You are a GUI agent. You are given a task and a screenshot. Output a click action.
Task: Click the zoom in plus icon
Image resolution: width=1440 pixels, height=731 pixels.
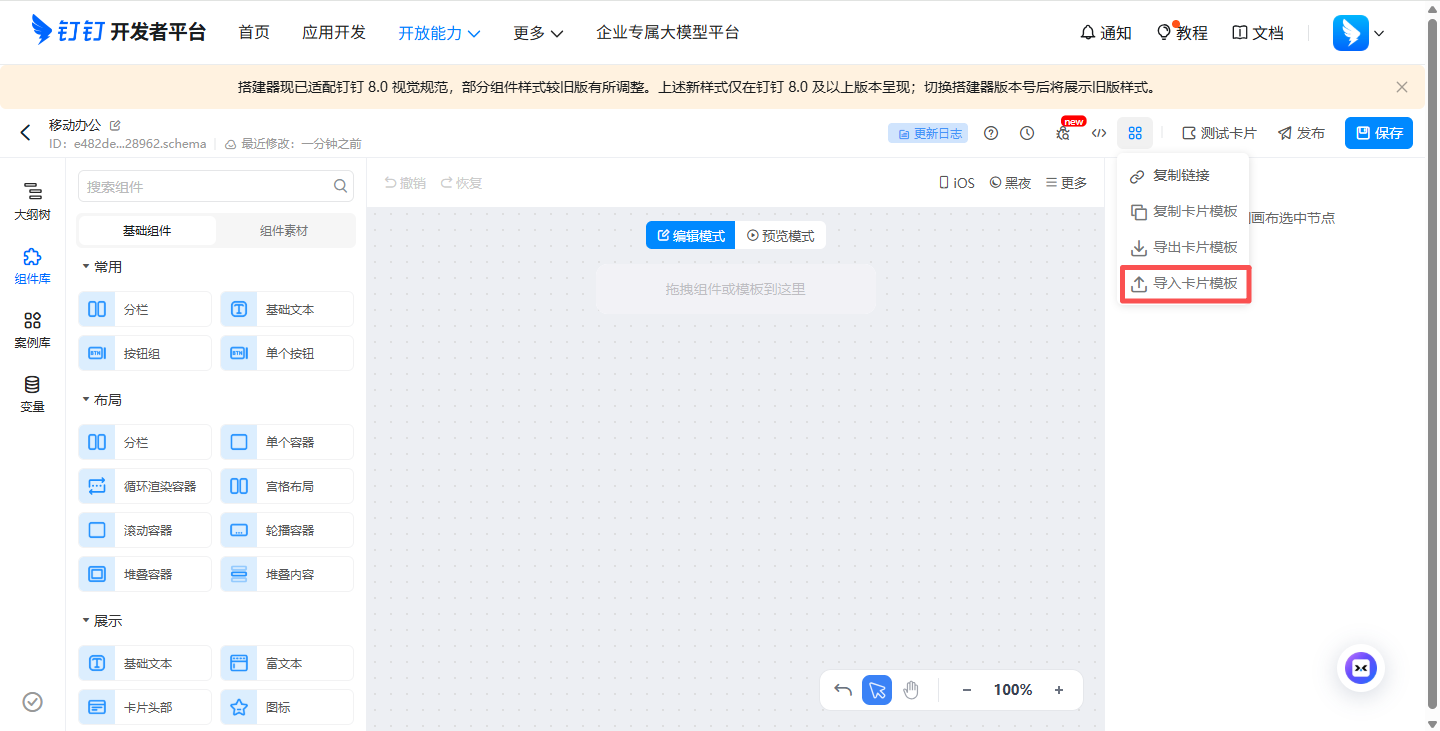click(1059, 690)
